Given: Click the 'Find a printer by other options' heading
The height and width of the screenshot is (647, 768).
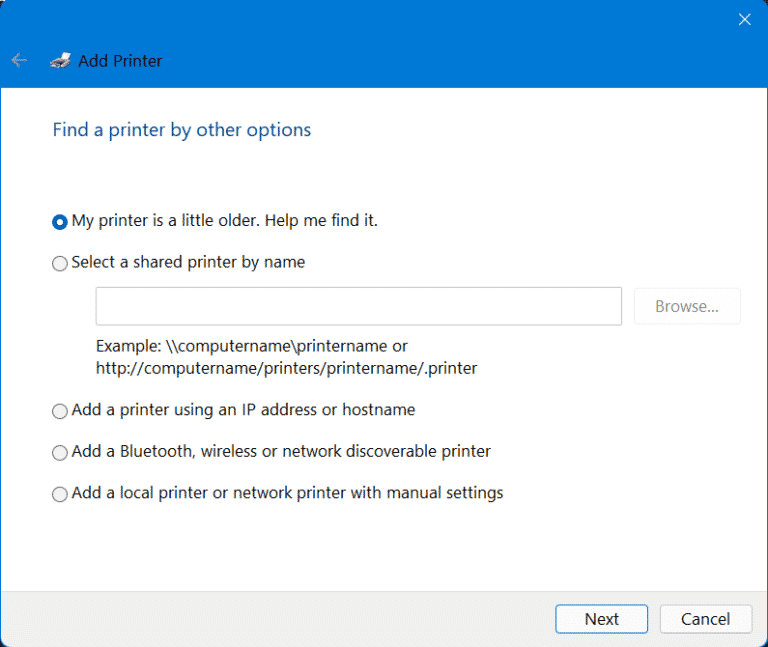Looking at the screenshot, I should [182, 130].
